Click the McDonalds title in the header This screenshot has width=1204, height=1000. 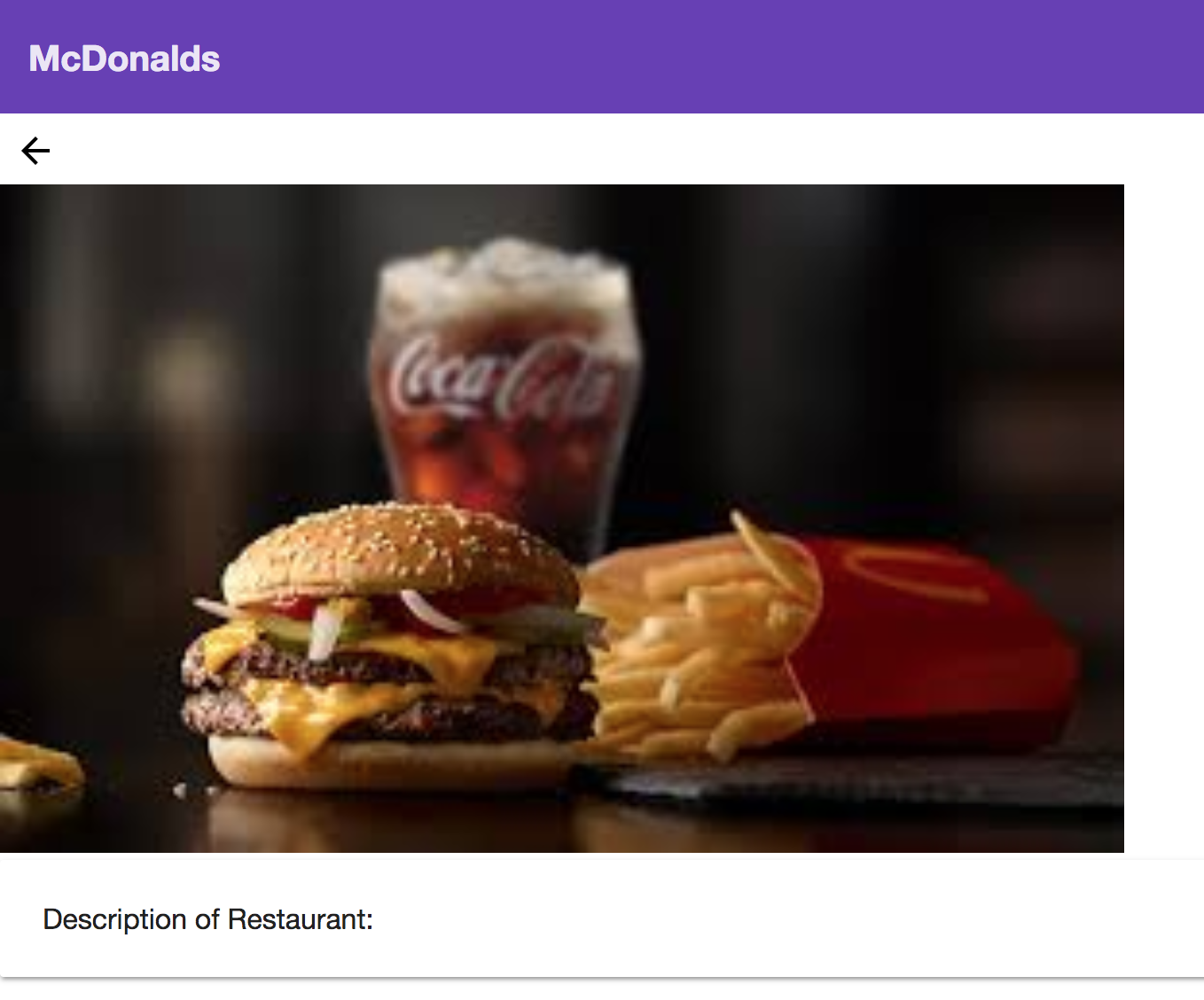click(x=124, y=59)
